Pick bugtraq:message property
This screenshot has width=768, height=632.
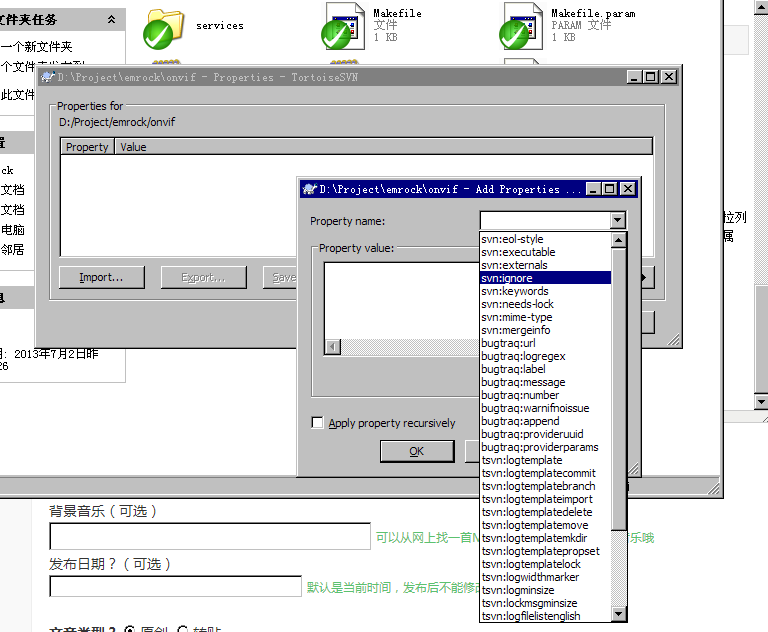(x=546, y=382)
